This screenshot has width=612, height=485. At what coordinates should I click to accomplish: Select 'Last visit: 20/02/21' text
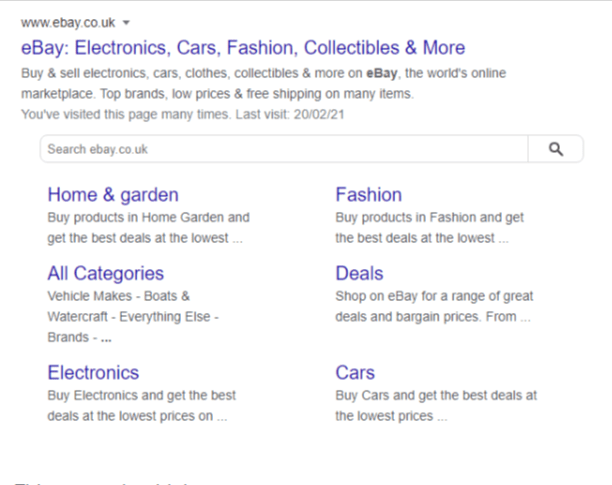pyautogui.click(x=290, y=114)
